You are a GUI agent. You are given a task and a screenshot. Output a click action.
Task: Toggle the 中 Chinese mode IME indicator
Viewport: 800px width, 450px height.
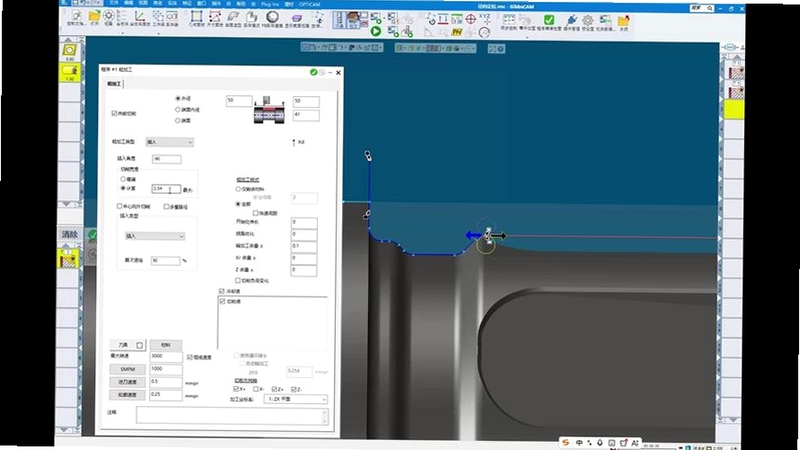(579, 443)
